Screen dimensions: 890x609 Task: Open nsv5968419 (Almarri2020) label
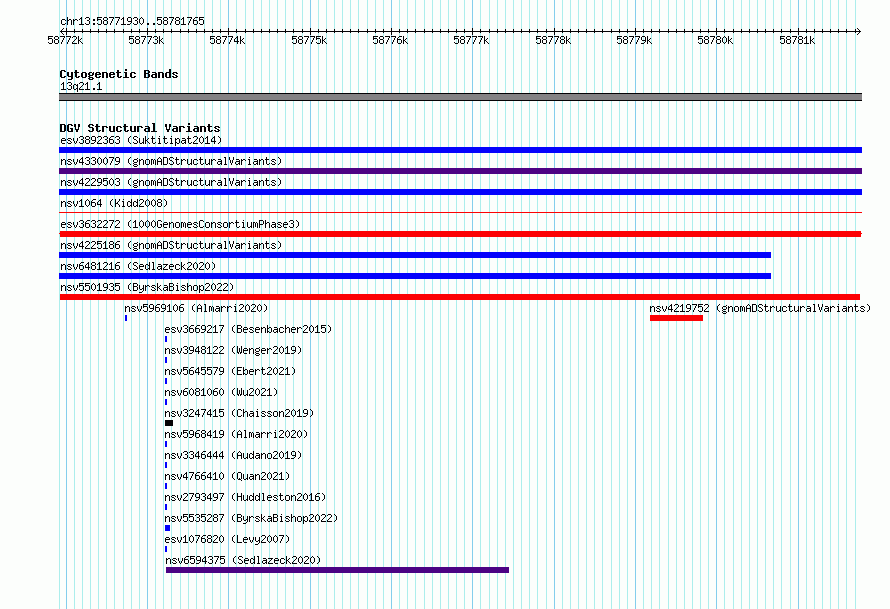(x=236, y=434)
